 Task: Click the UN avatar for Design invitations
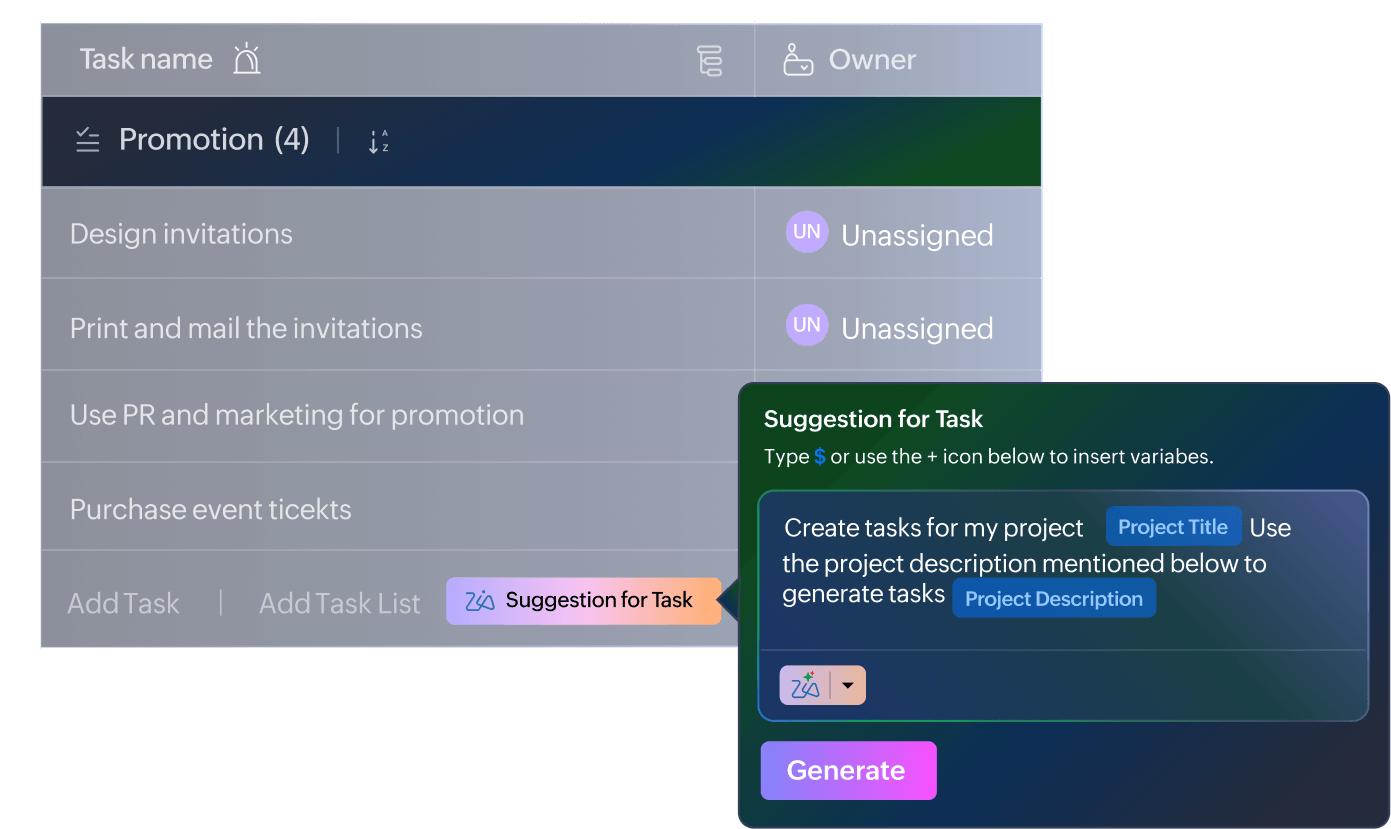click(x=806, y=231)
